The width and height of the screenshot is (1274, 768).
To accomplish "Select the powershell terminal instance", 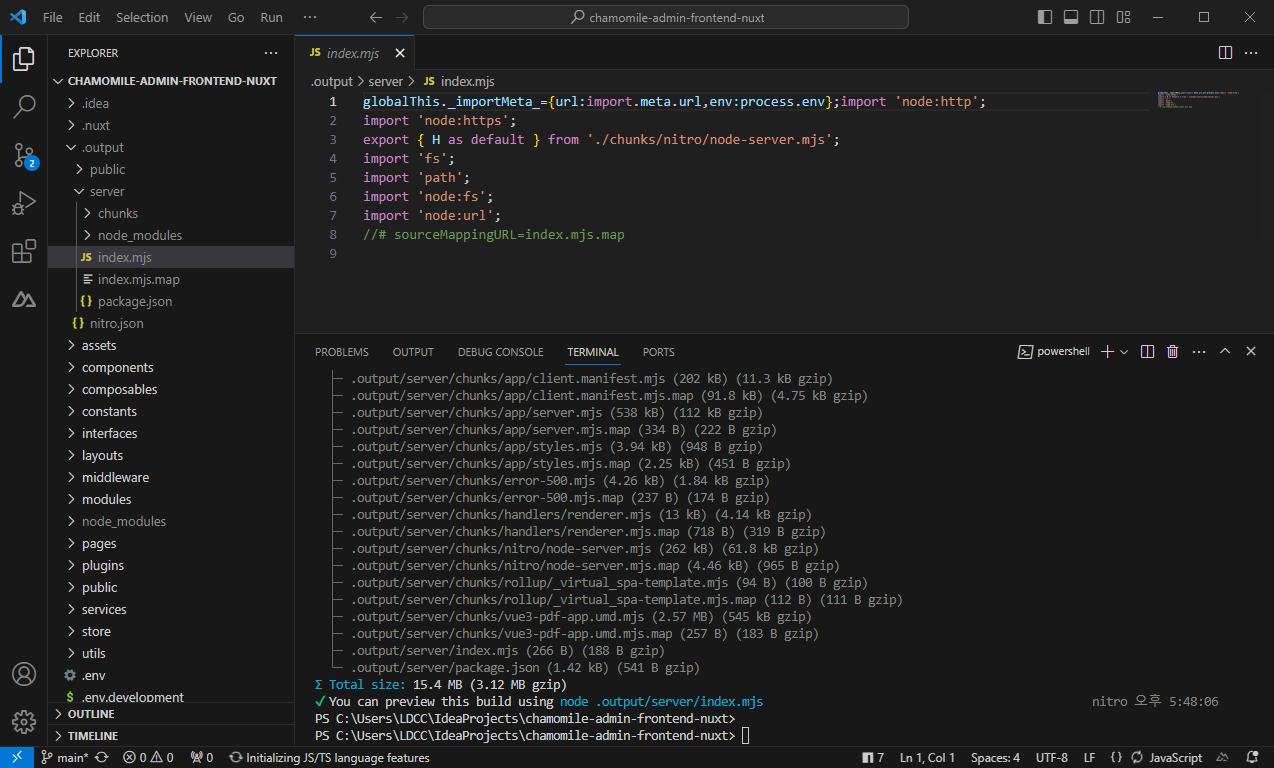I will pyautogui.click(x=1055, y=352).
